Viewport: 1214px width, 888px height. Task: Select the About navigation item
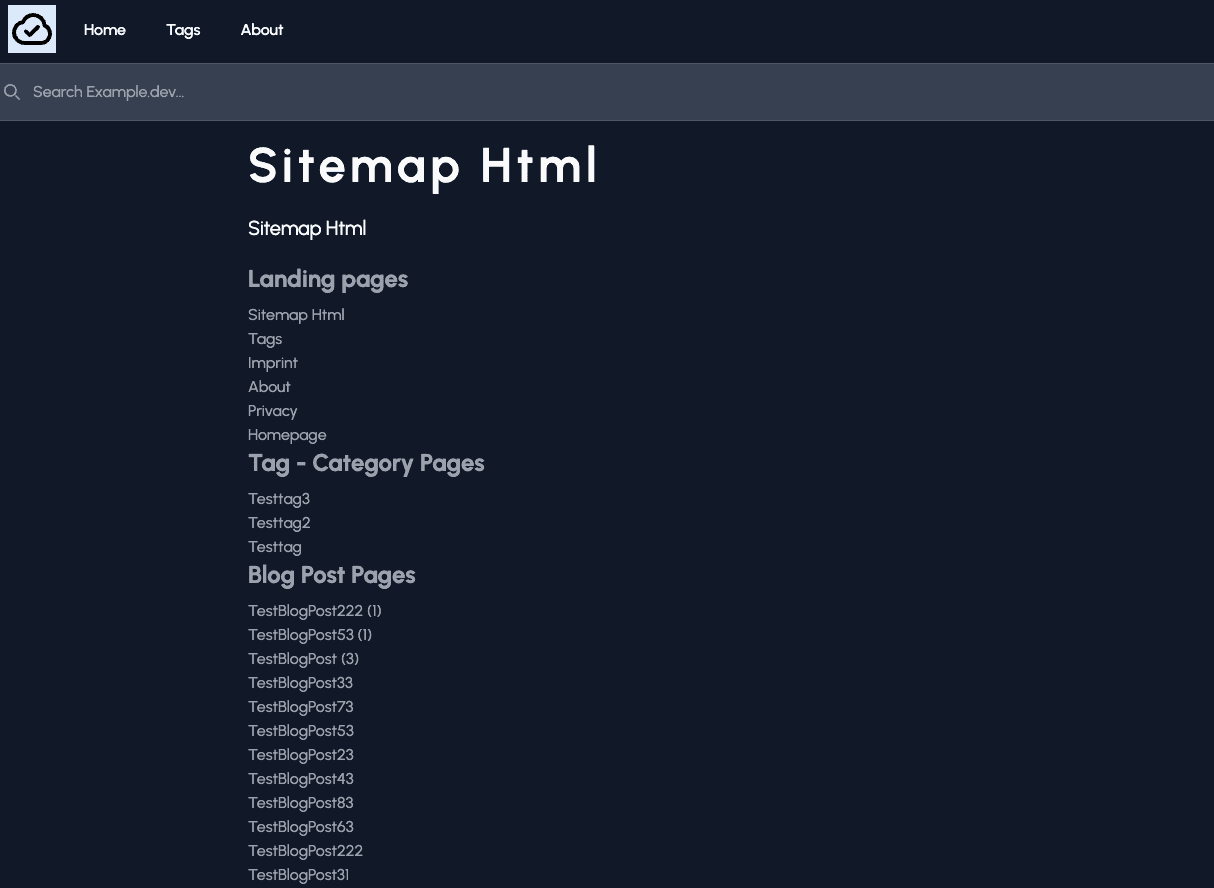(261, 30)
